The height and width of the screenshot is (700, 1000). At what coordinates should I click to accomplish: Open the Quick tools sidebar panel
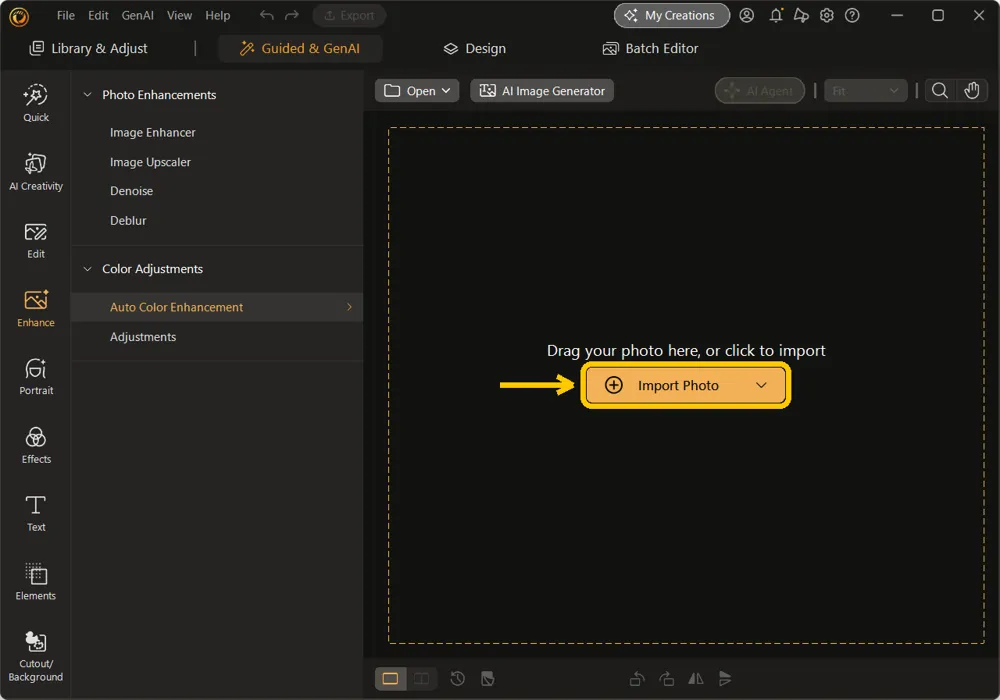(x=36, y=103)
